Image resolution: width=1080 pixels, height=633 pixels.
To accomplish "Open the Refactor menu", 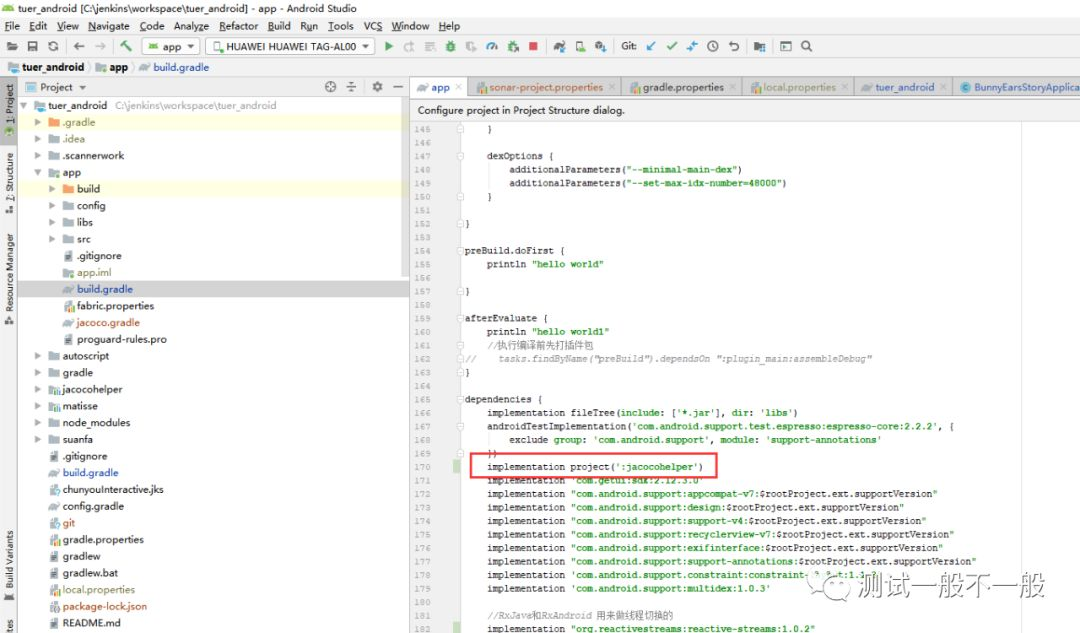I will (x=238, y=26).
